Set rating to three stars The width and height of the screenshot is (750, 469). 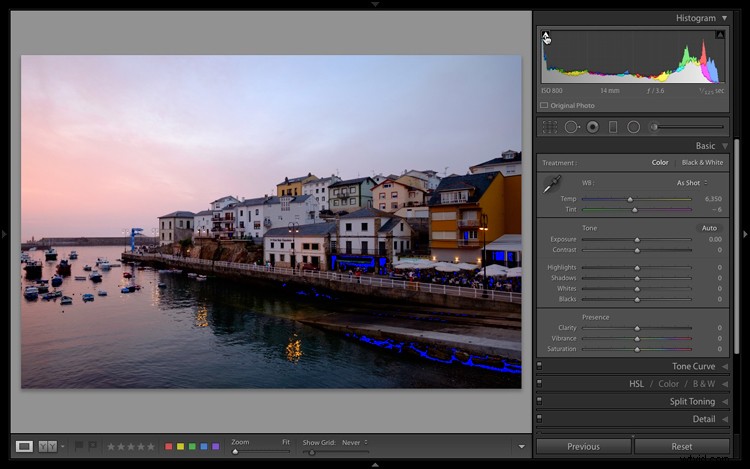131,447
